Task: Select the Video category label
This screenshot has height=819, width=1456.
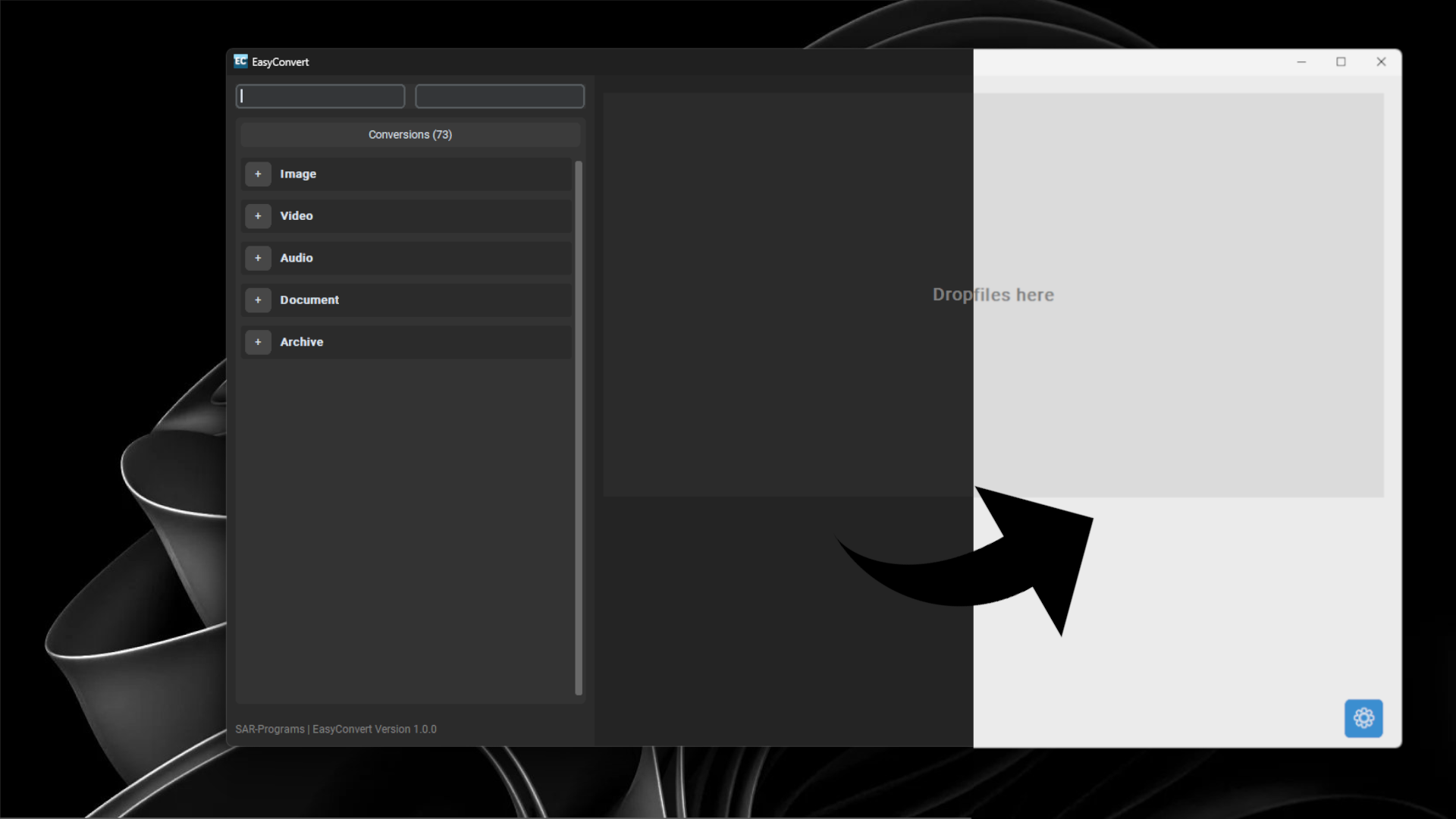Action: (297, 216)
